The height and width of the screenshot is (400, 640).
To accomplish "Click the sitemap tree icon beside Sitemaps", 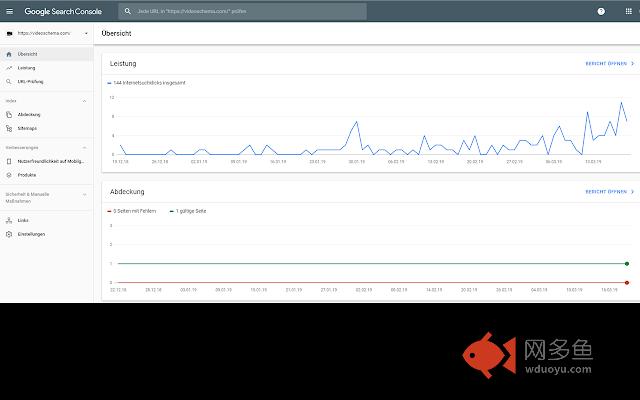I will (9, 128).
